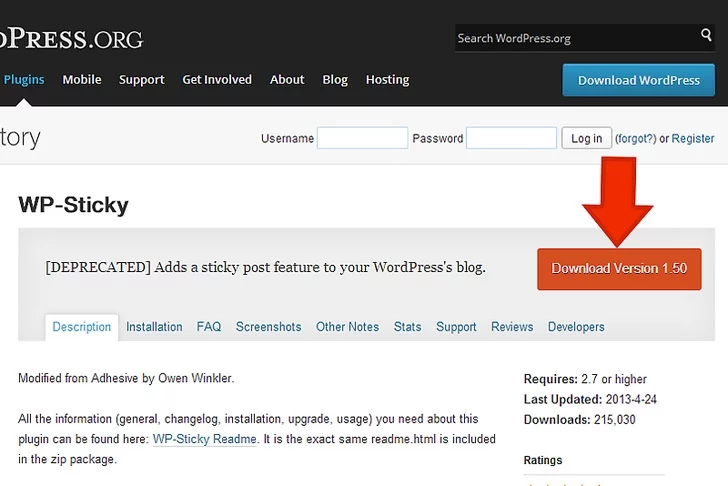
Task: Switch to the Stats tab
Action: coord(407,327)
